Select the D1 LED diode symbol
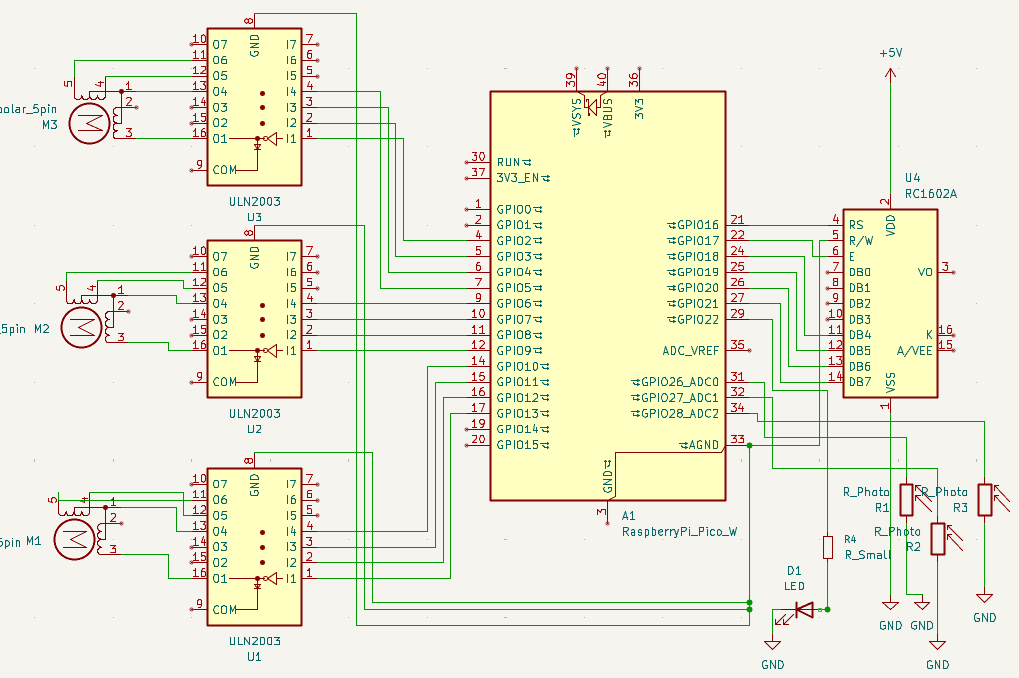Viewport: 1019px width, 678px height. (x=805, y=610)
